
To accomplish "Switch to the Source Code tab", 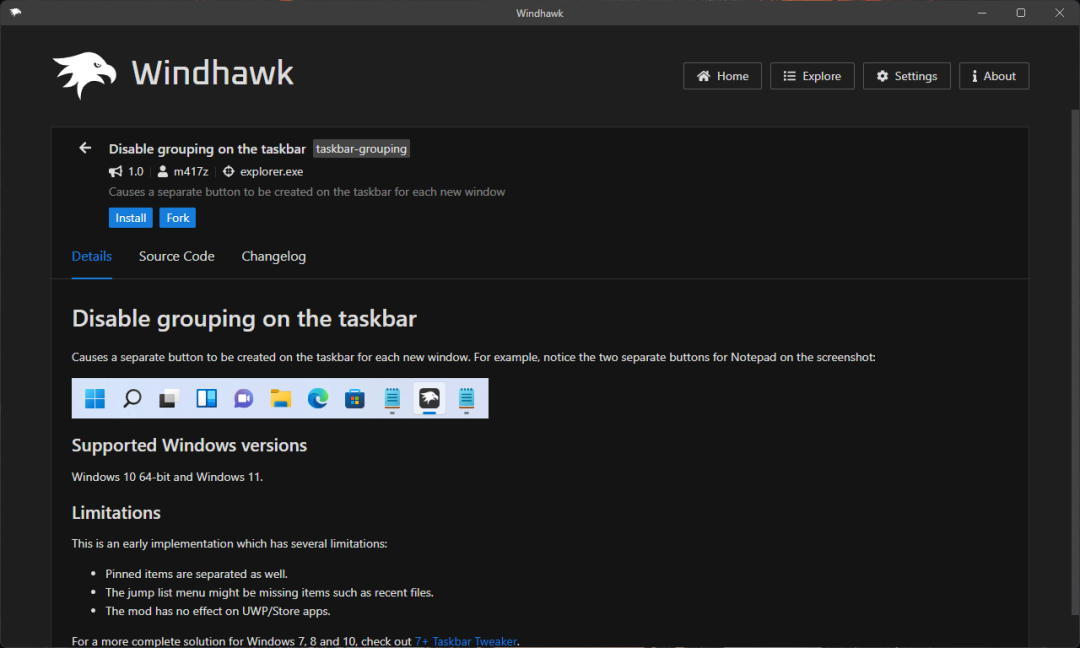I will (176, 256).
